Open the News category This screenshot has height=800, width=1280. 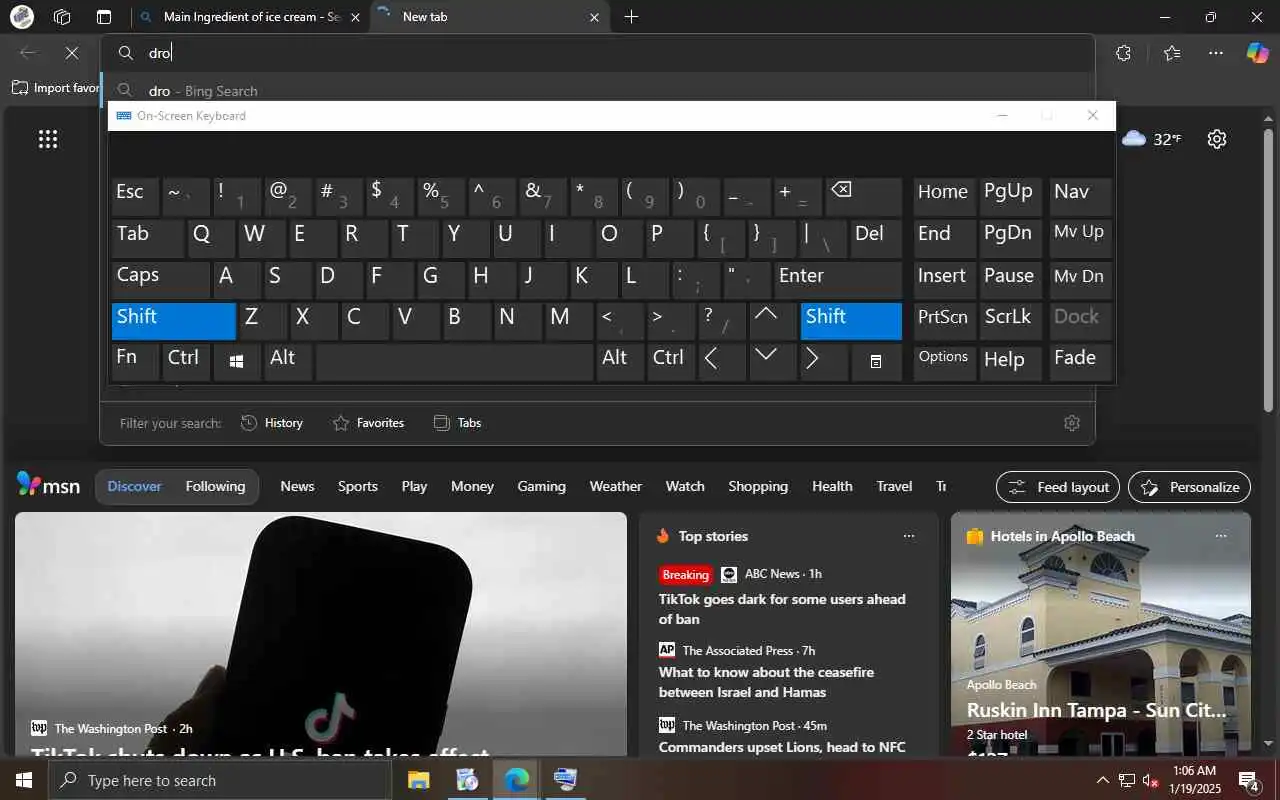(297, 486)
